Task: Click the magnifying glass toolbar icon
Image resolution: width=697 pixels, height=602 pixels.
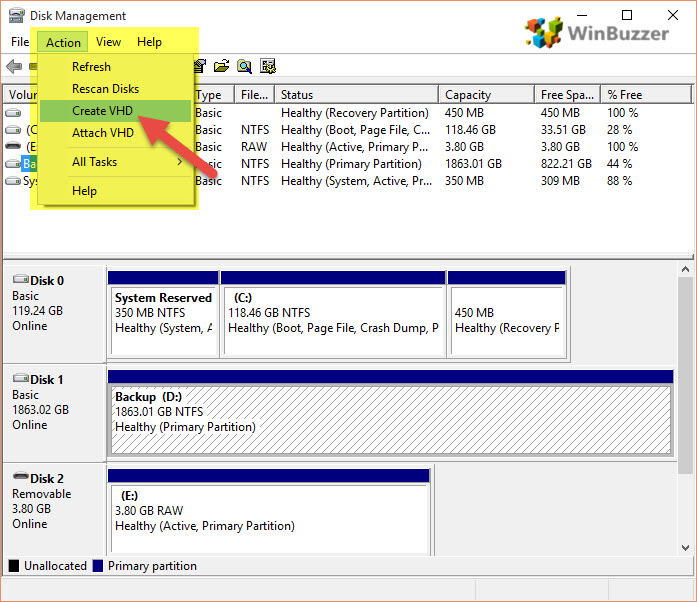Action: click(x=244, y=66)
